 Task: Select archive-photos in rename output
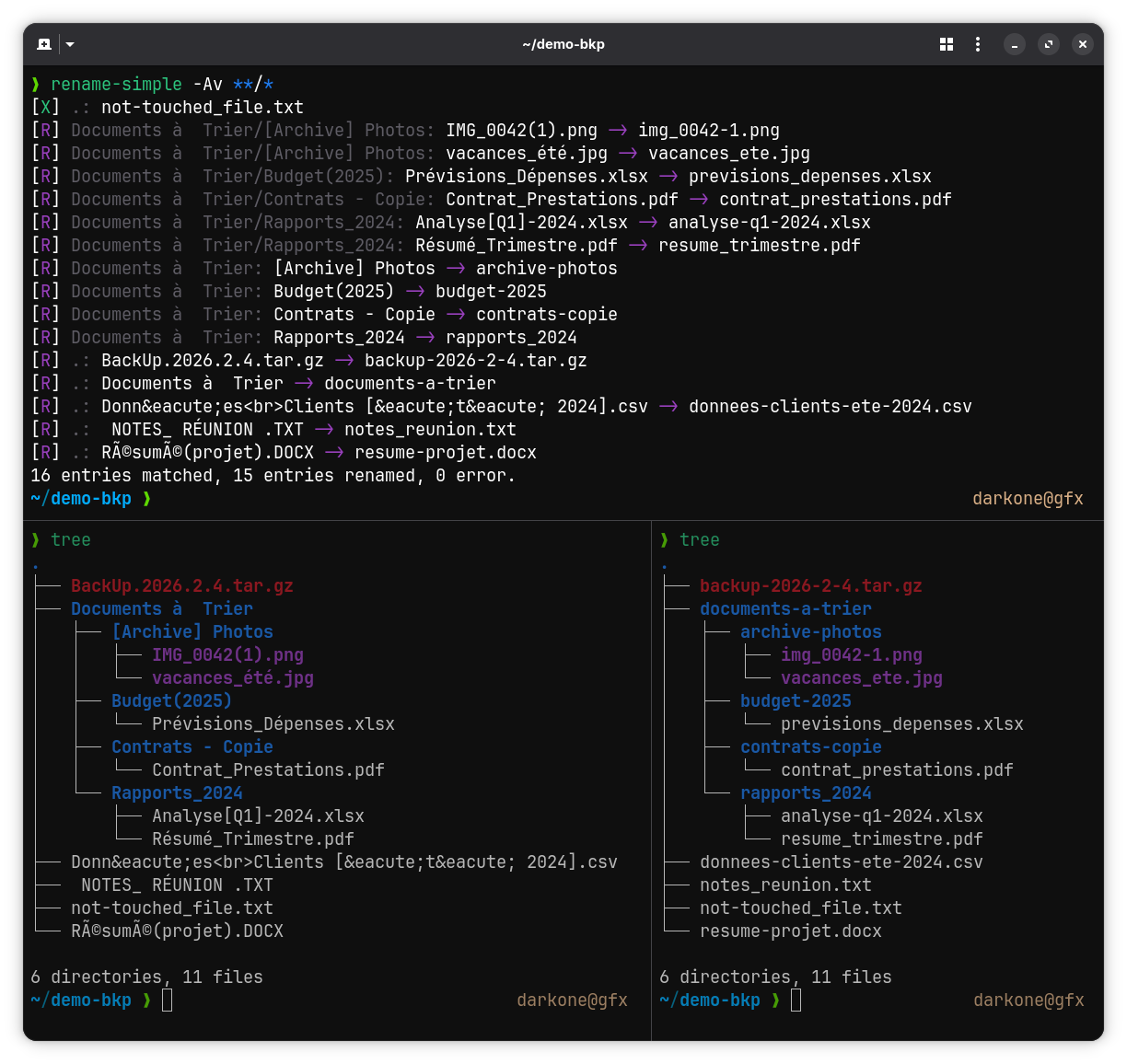pos(547,269)
